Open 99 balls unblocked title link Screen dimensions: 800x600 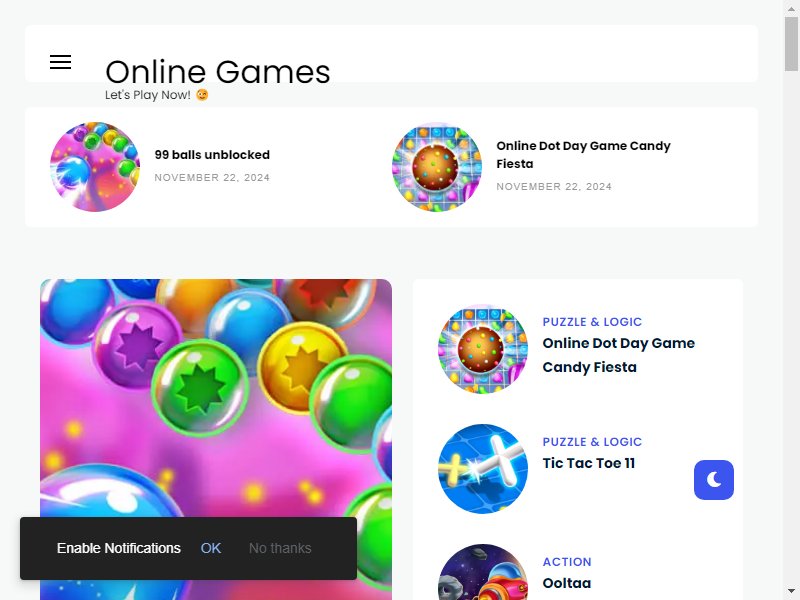click(212, 155)
